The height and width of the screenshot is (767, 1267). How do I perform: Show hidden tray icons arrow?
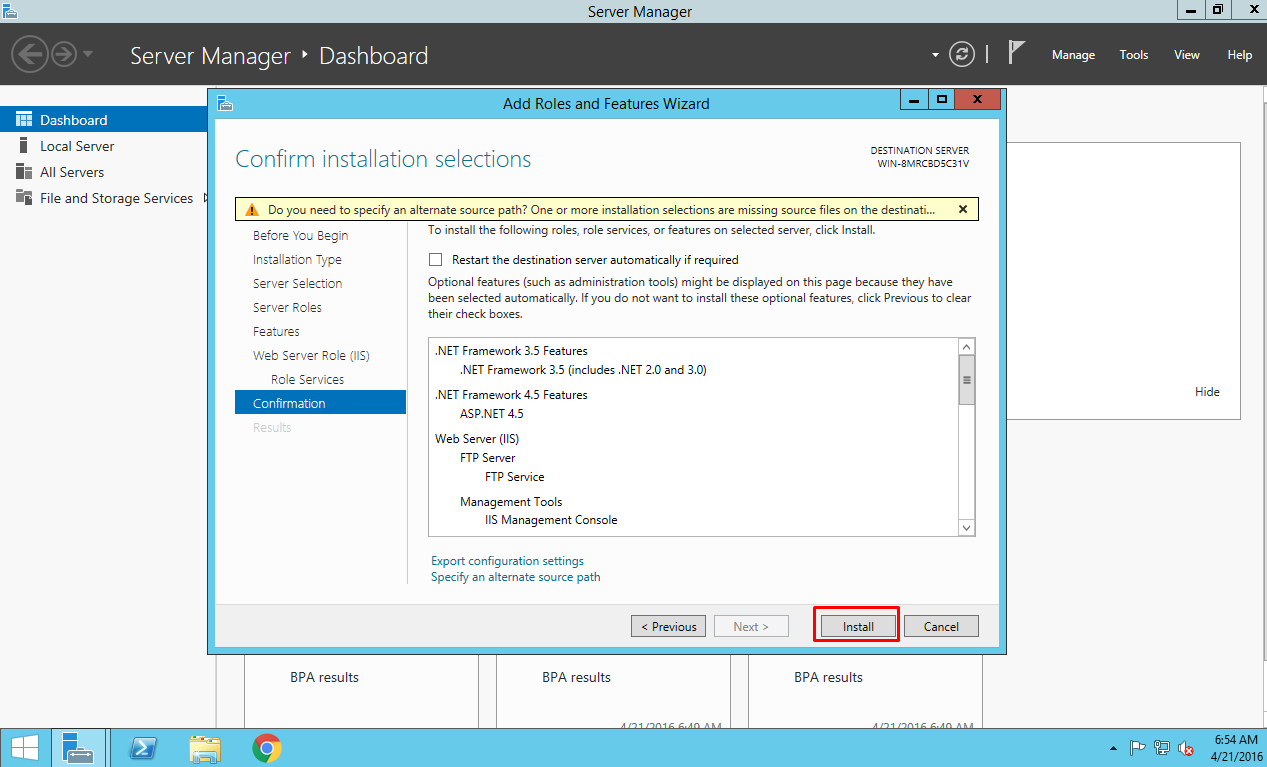[x=1114, y=748]
